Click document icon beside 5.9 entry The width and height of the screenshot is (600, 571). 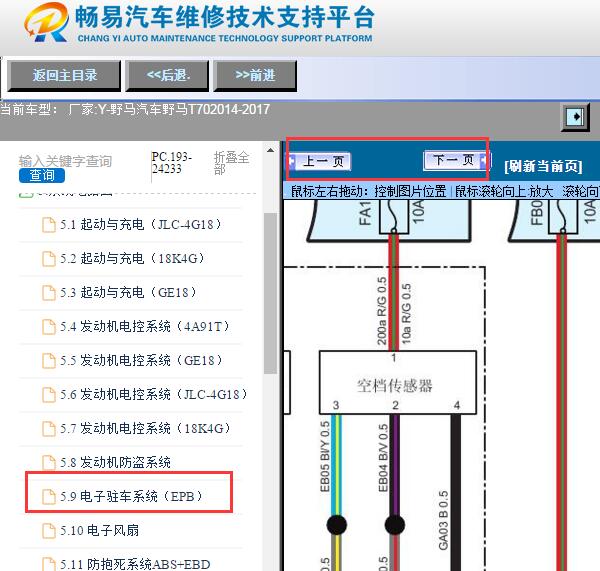point(49,497)
